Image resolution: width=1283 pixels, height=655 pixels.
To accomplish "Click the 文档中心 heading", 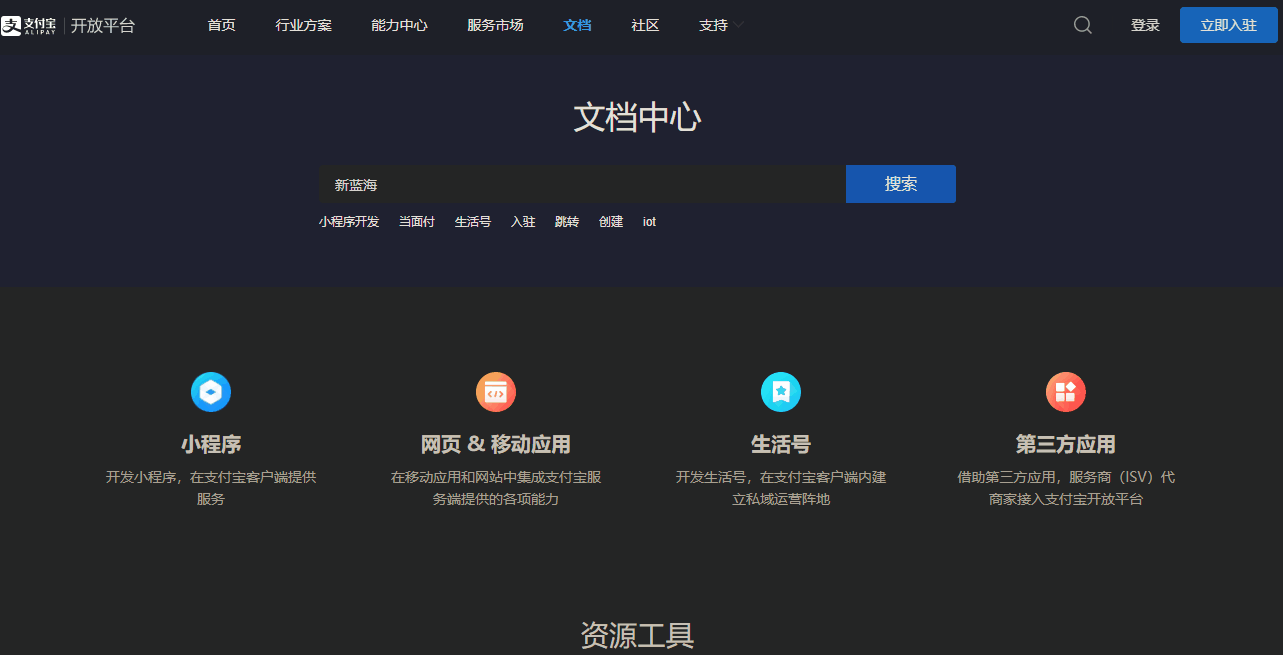I will (638, 117).
